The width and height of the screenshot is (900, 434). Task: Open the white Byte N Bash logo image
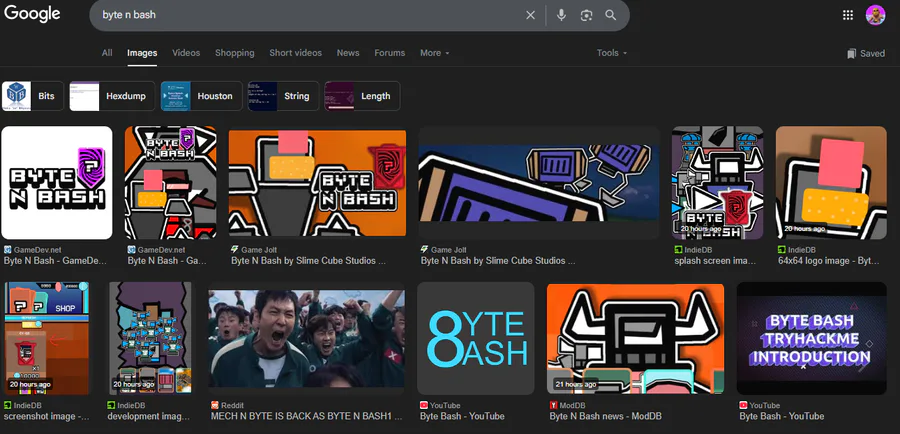click(x=57, y=183)
